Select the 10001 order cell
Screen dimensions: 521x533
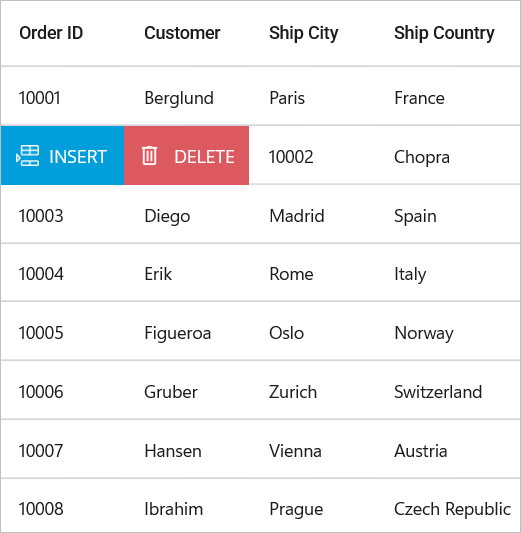click(63, 97)
